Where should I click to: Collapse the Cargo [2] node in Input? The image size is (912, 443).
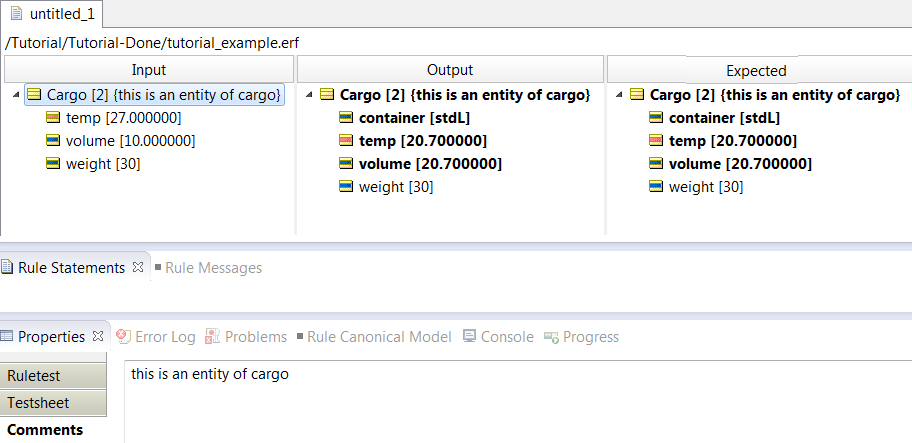point(16,94)
